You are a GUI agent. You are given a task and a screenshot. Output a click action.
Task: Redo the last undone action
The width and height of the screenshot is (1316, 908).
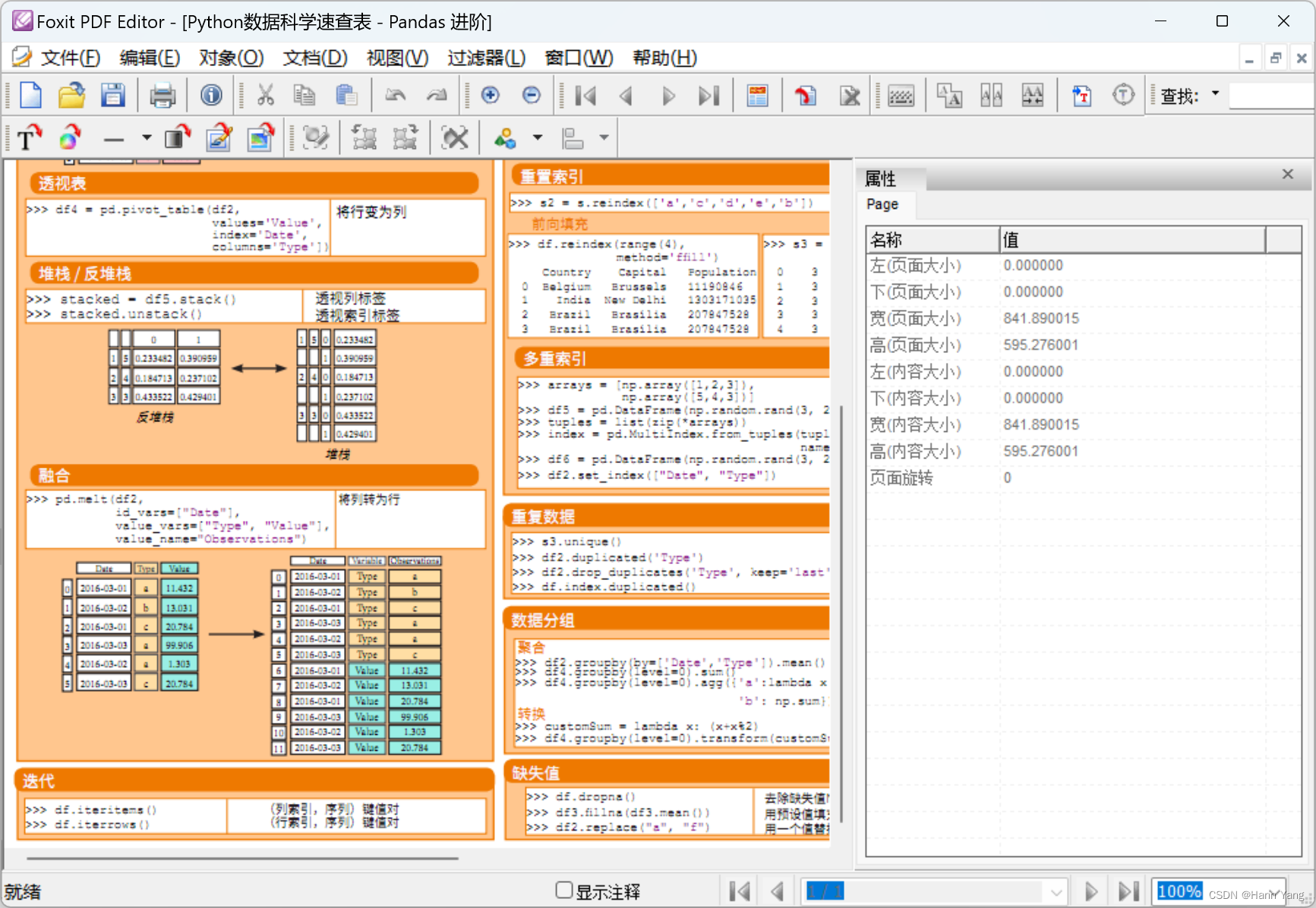click(x=437, y=96)
